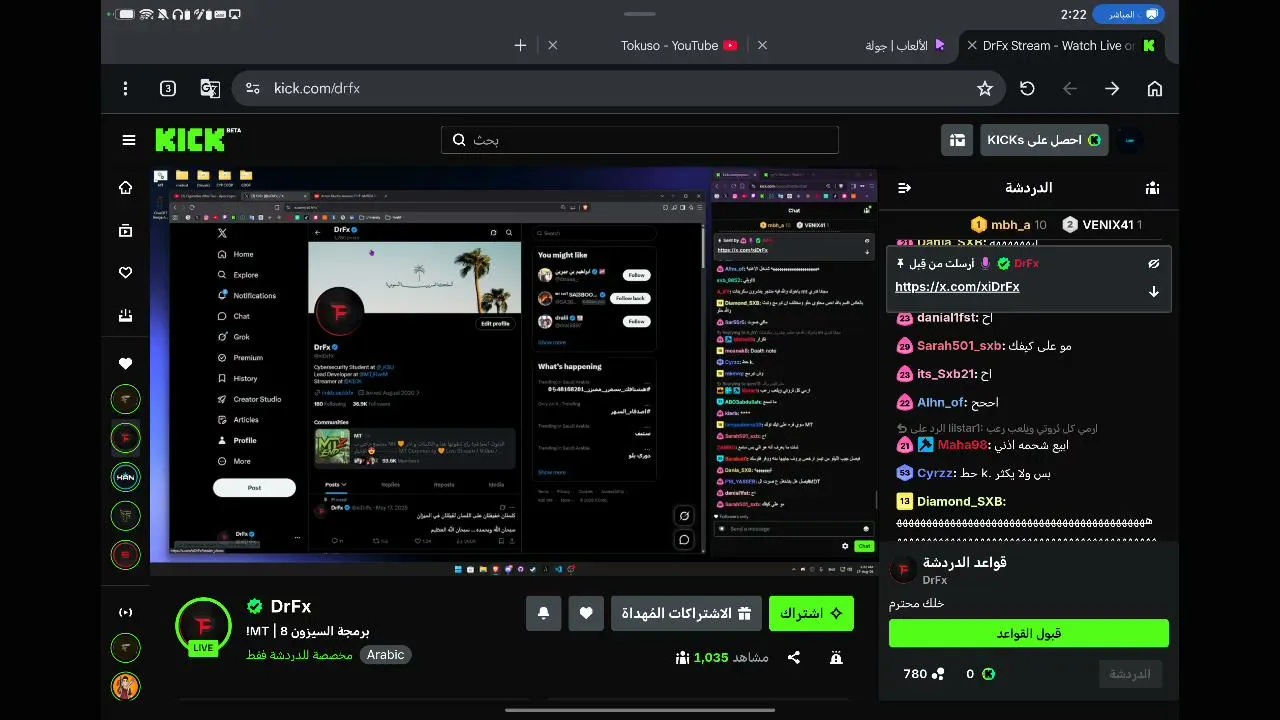Add a new browser tab
This screenshot has height=720, width=1280.
520,45
